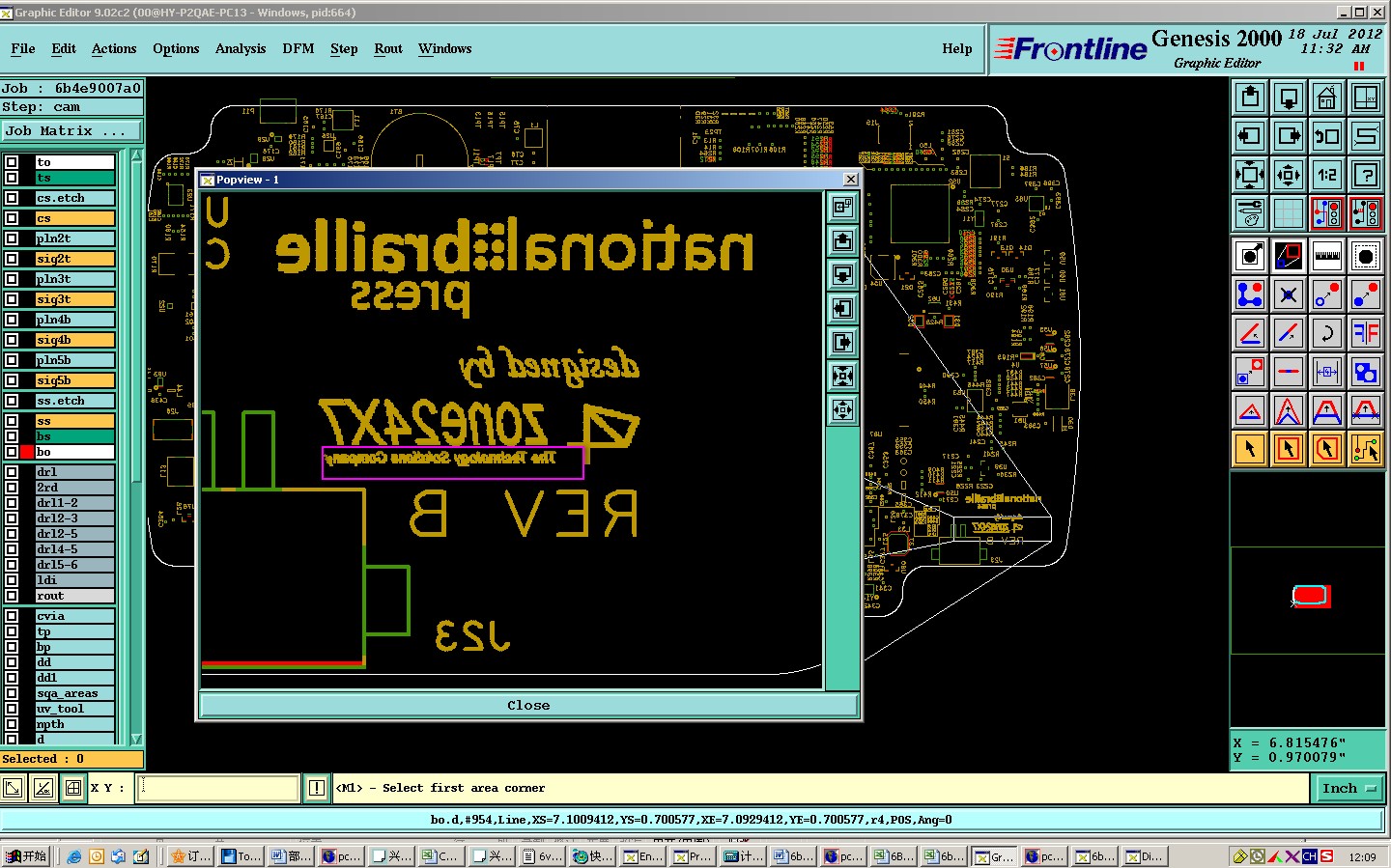Screen dimensions: 1391x868
Task: Click Popview pan left icon
Action: coord(843,308)
